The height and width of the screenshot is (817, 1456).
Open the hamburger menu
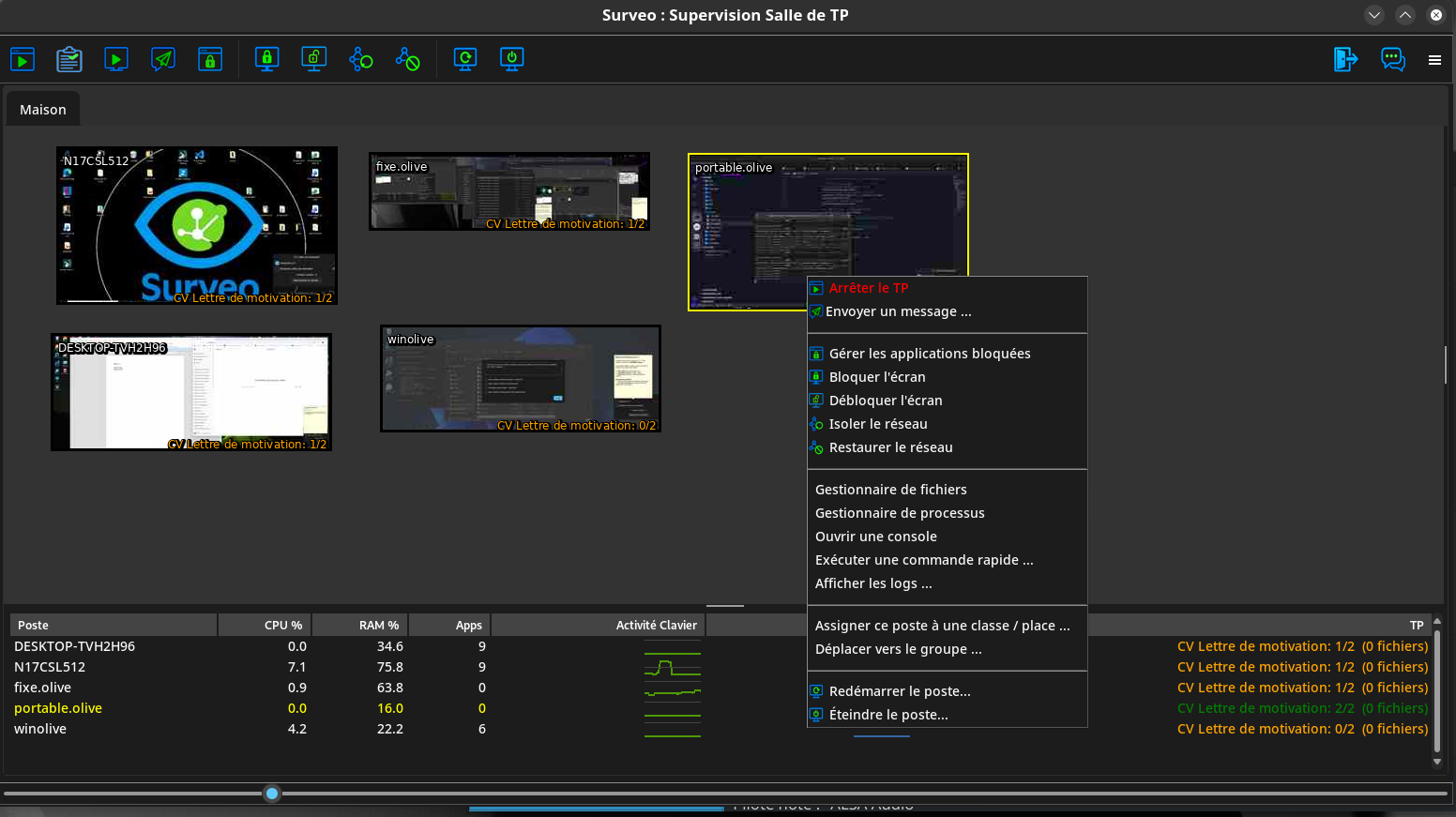(x=1434, y=59)
